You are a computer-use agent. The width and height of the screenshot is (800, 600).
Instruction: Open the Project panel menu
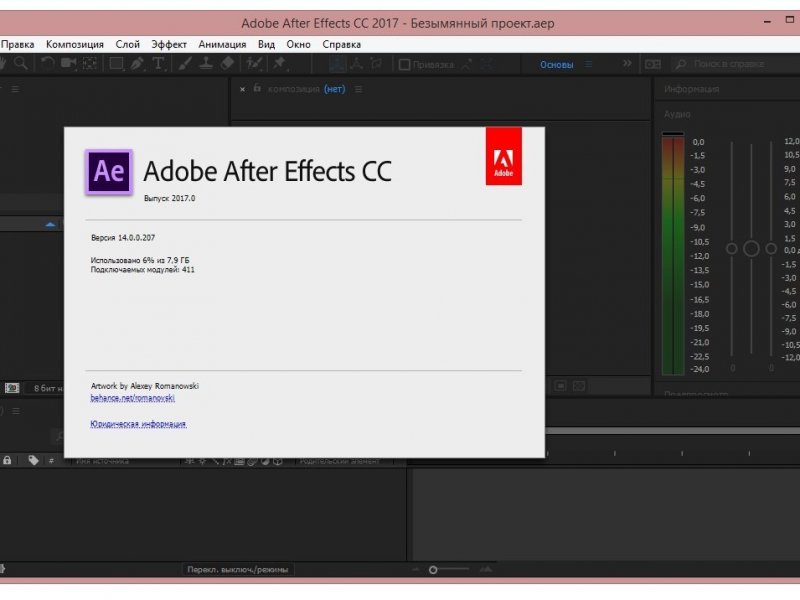click(x=16, y=89)
